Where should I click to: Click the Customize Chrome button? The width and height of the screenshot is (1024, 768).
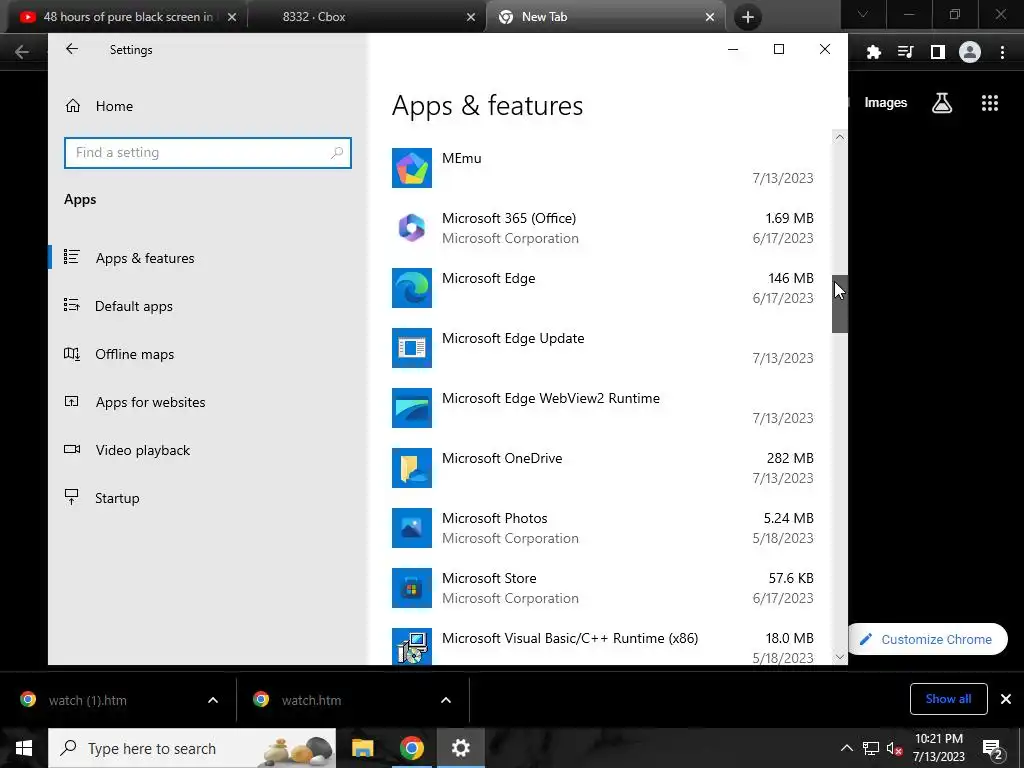pyautogui.click(x=927, y=639)
